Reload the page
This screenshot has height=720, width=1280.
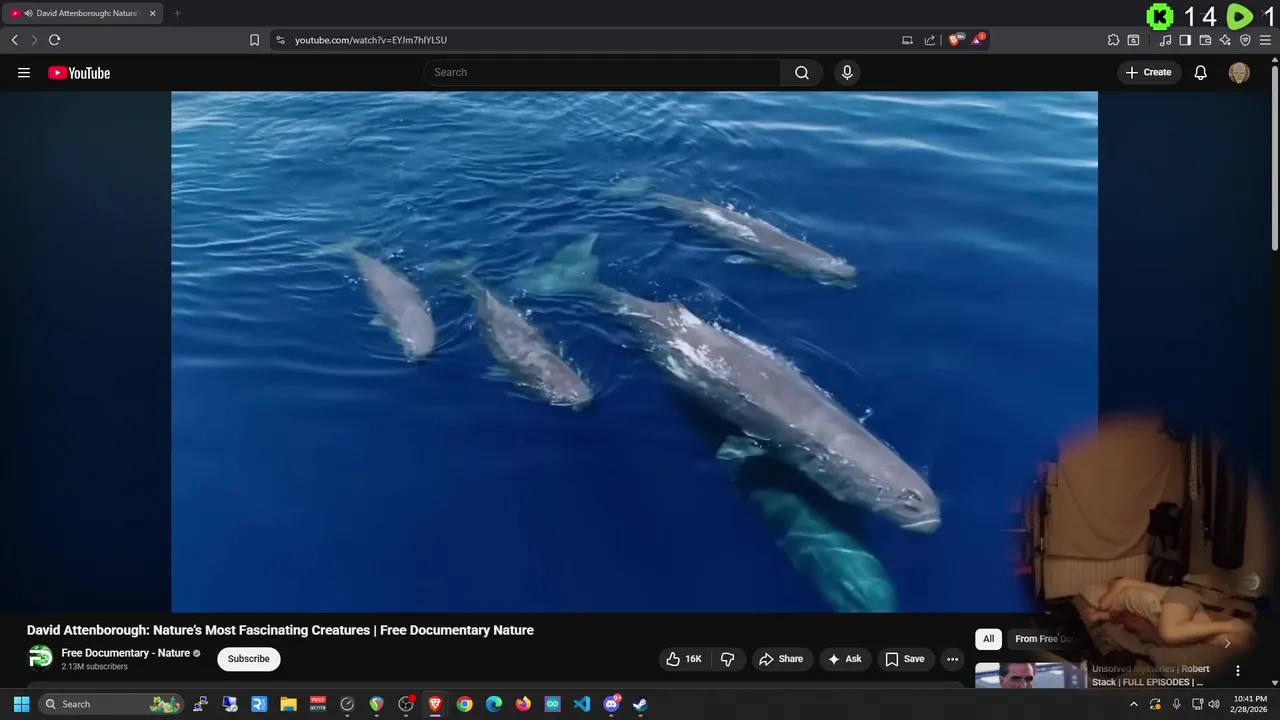pyautogui.click(x=54, y=40)
